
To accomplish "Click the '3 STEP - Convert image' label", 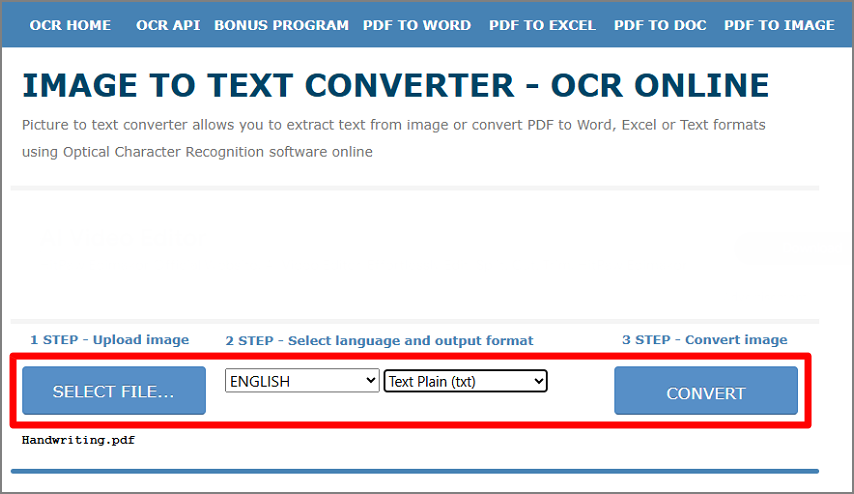I will tap(705, 340).
